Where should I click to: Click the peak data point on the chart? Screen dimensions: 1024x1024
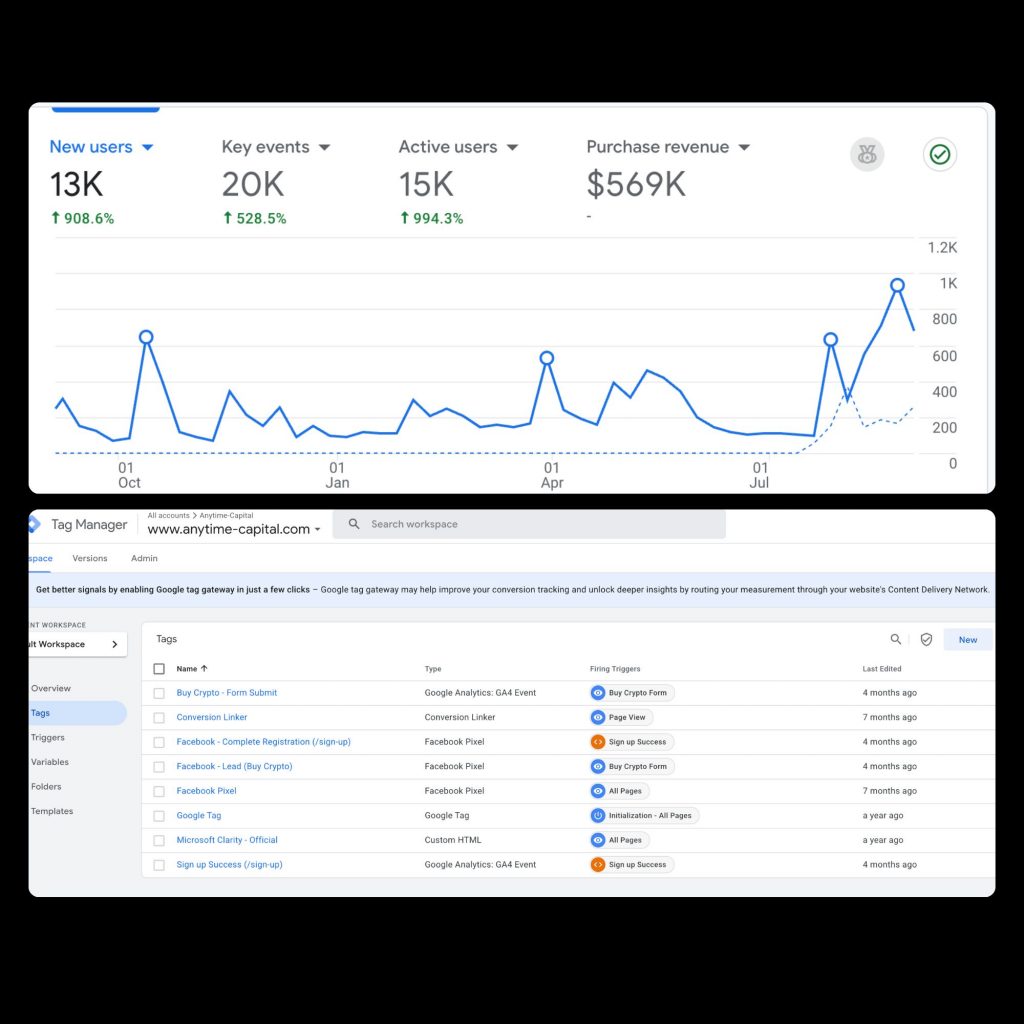[897, 285]
